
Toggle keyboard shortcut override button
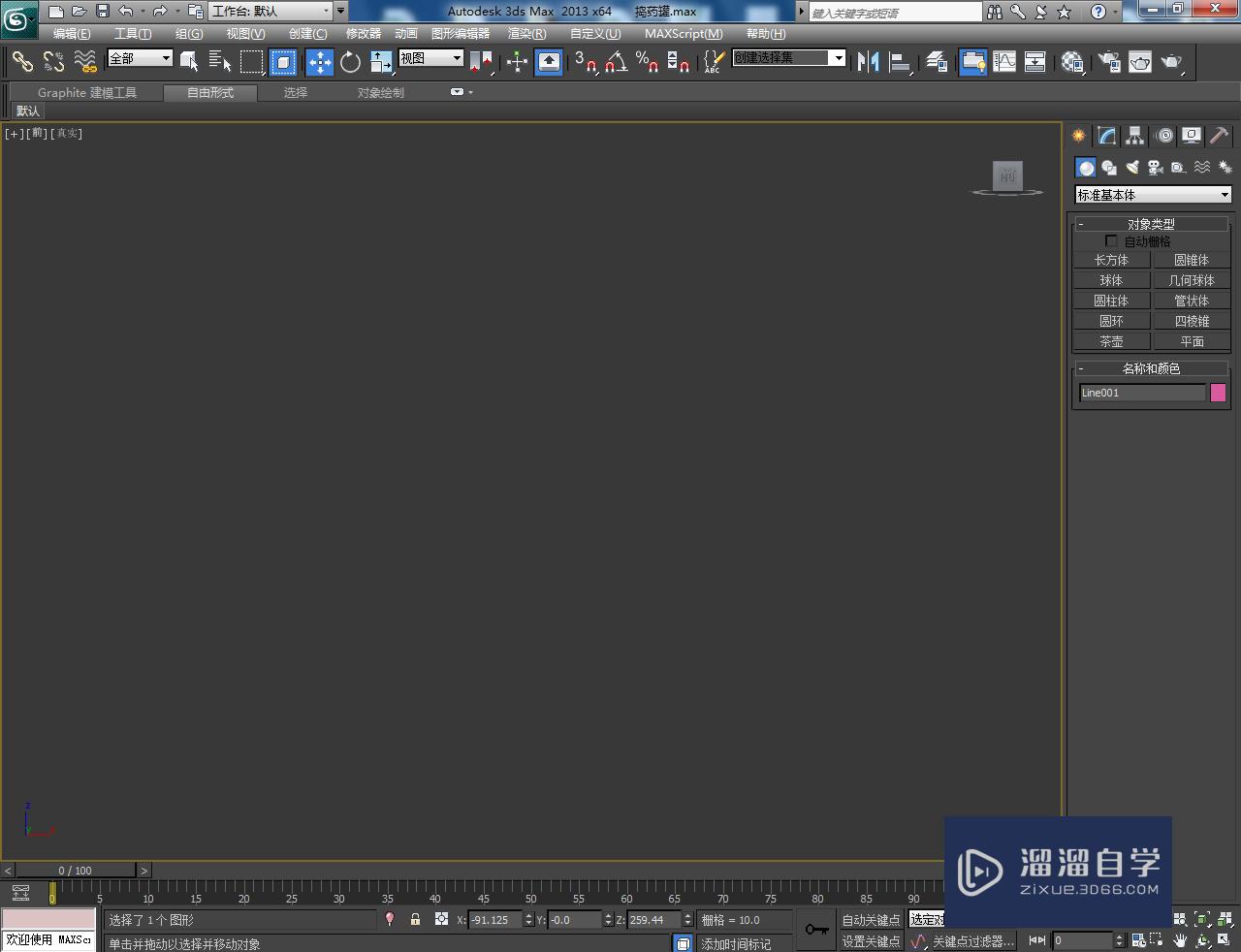pos(548,62)
